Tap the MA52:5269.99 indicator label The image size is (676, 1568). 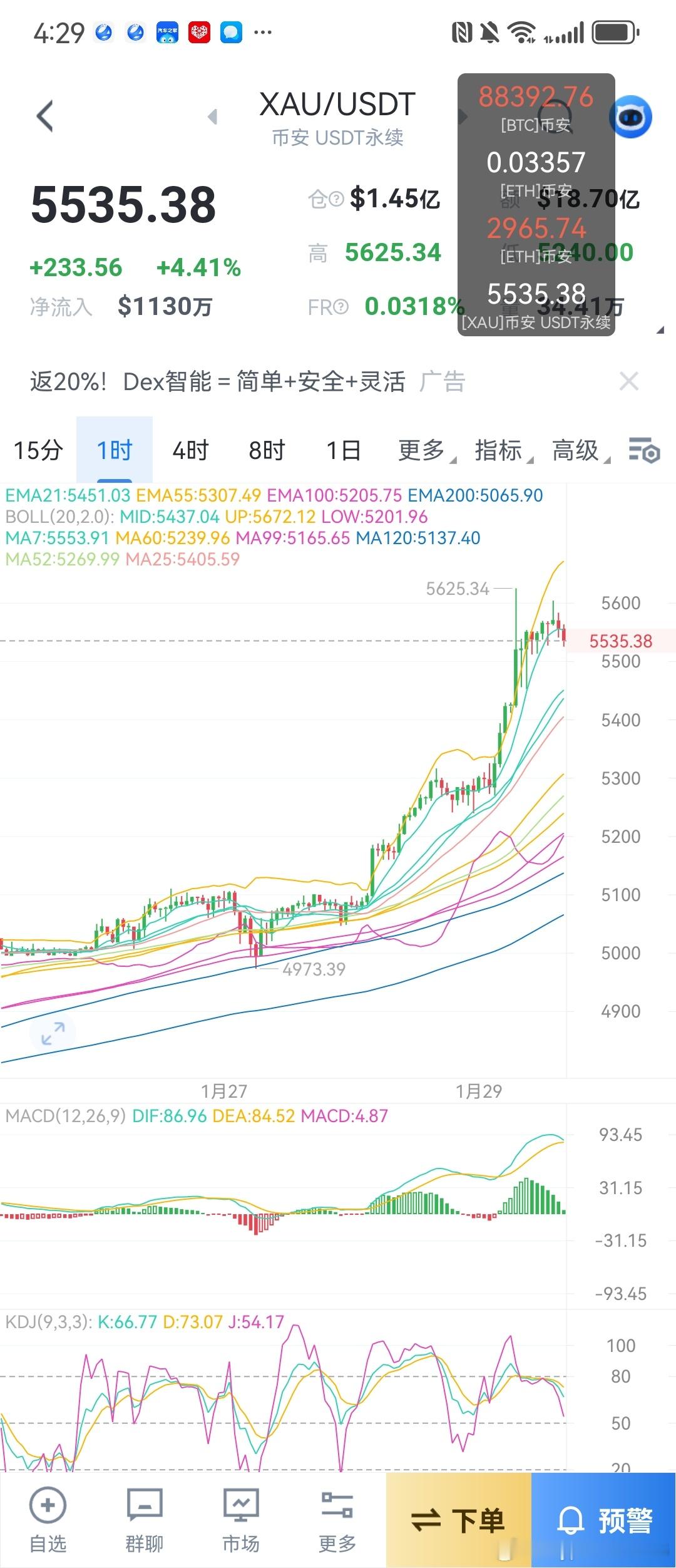coord(62,559)
